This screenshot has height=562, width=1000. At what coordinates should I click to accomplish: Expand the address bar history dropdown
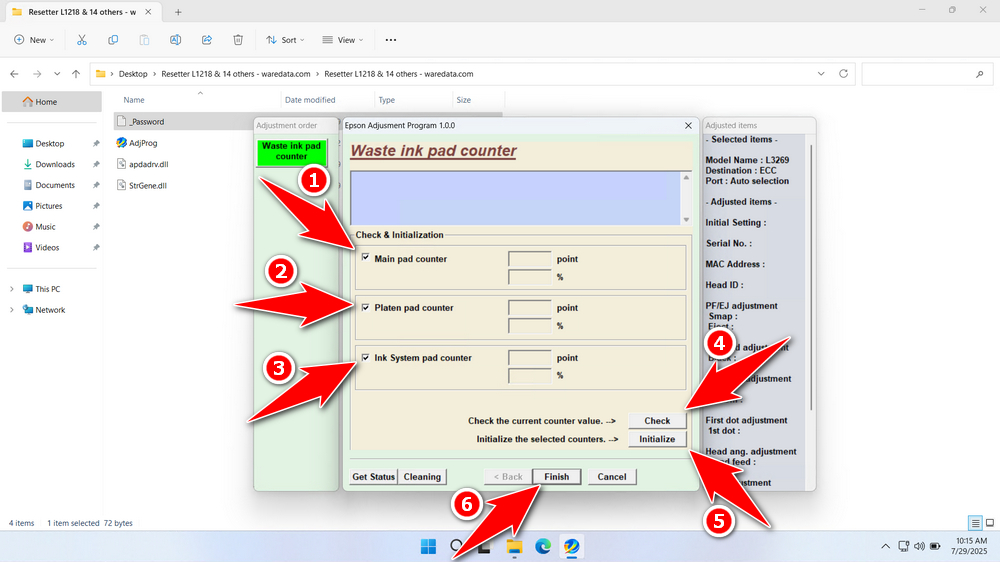821,74
